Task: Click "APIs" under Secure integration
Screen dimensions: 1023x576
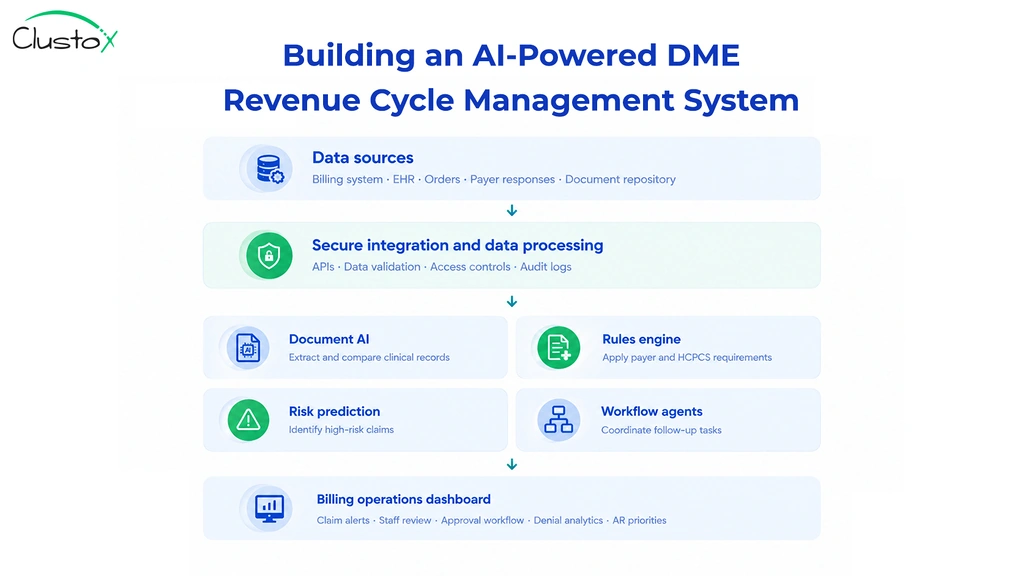Action: (x=323, y=267)
